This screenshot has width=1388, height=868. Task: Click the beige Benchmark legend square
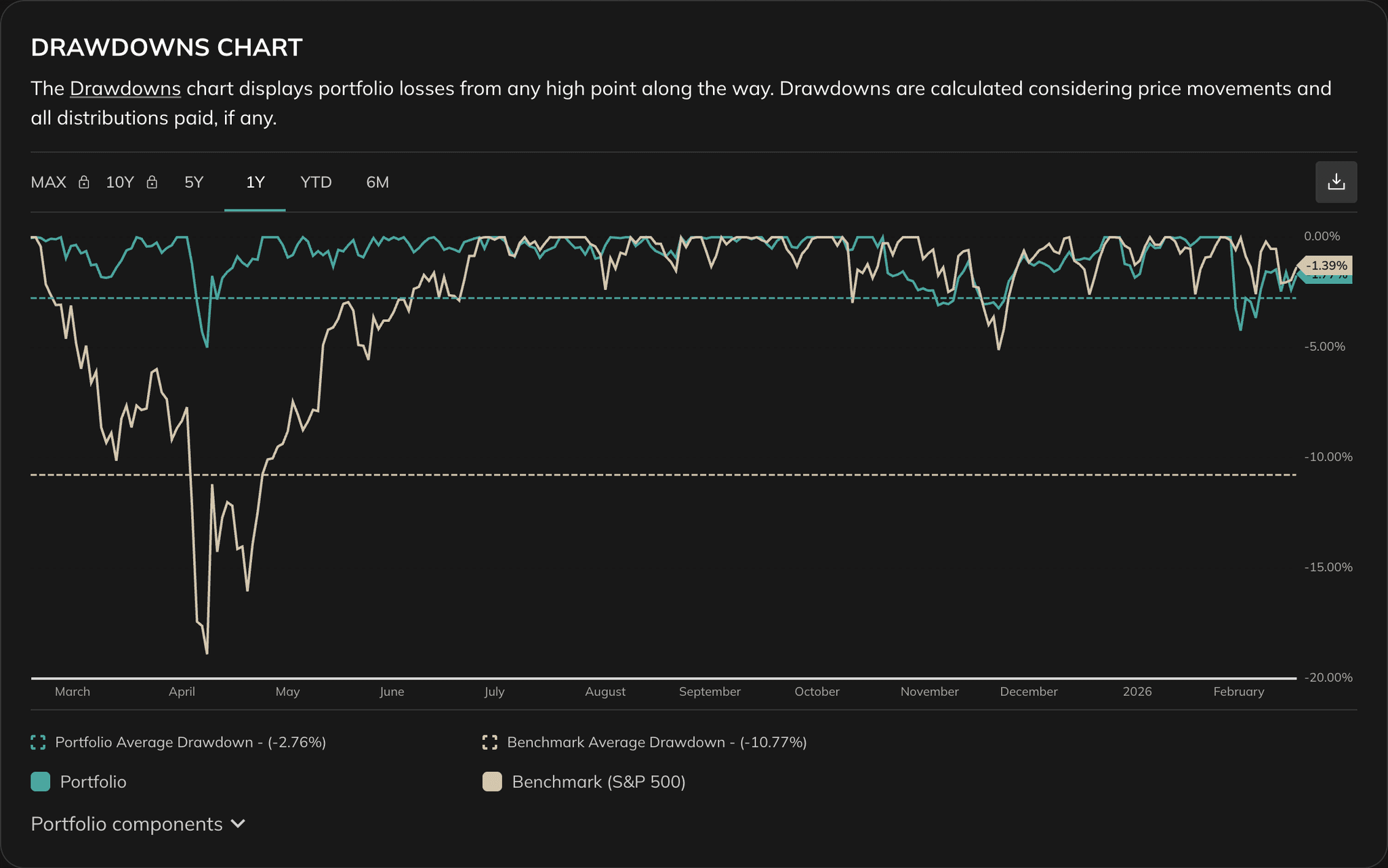pos(492,781)
